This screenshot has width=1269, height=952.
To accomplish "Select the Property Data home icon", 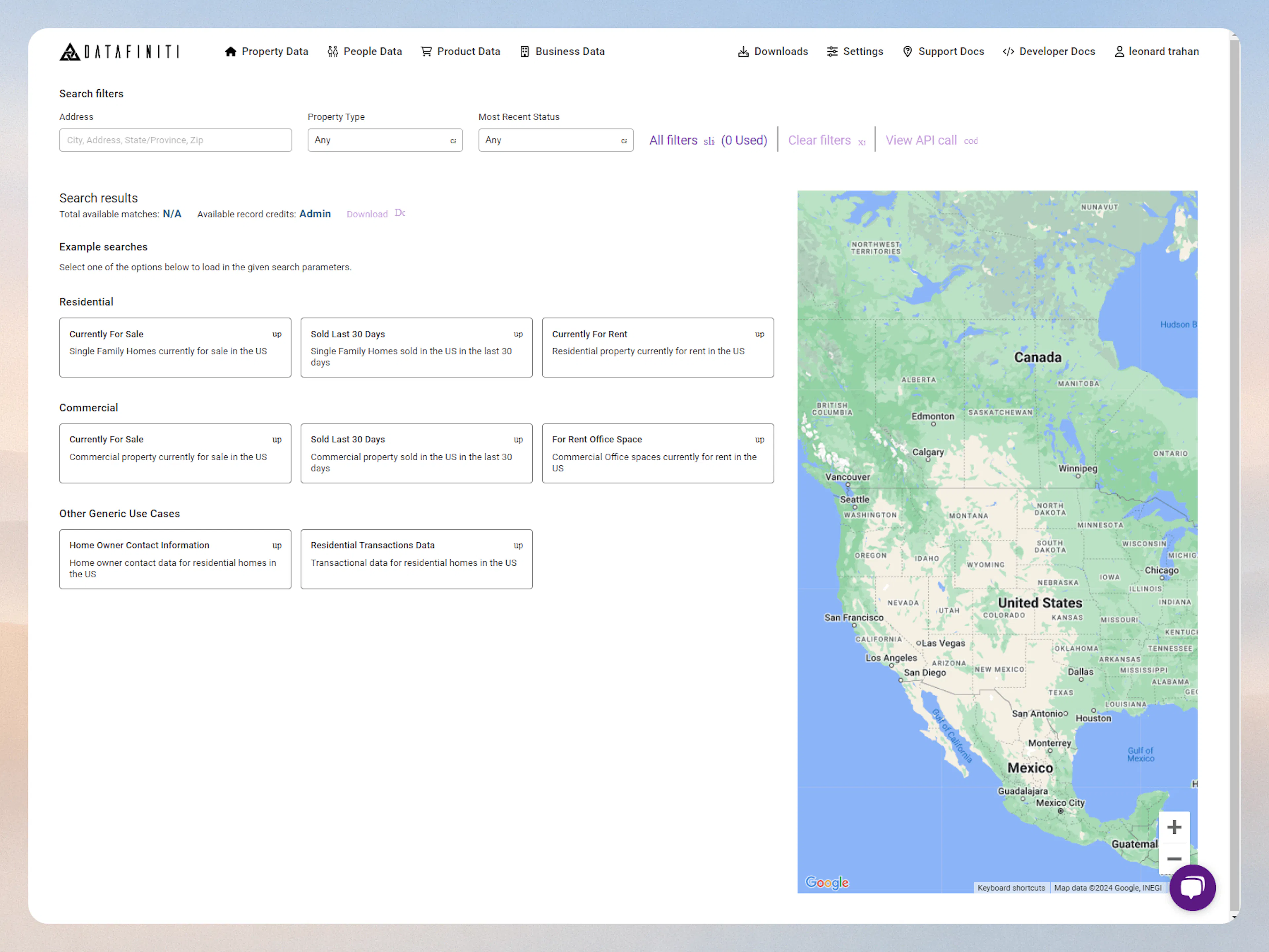I will [231, 51].
